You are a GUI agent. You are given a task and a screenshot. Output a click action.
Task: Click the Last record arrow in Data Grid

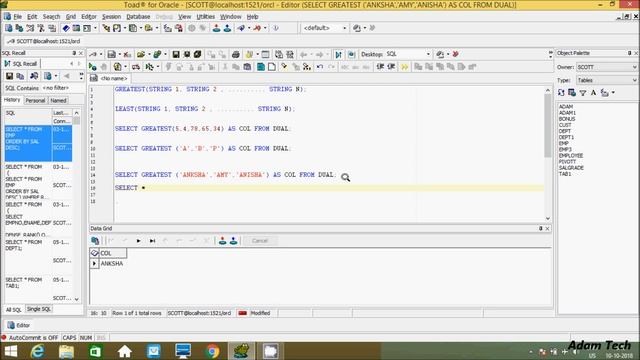click(x=152, y=241)
